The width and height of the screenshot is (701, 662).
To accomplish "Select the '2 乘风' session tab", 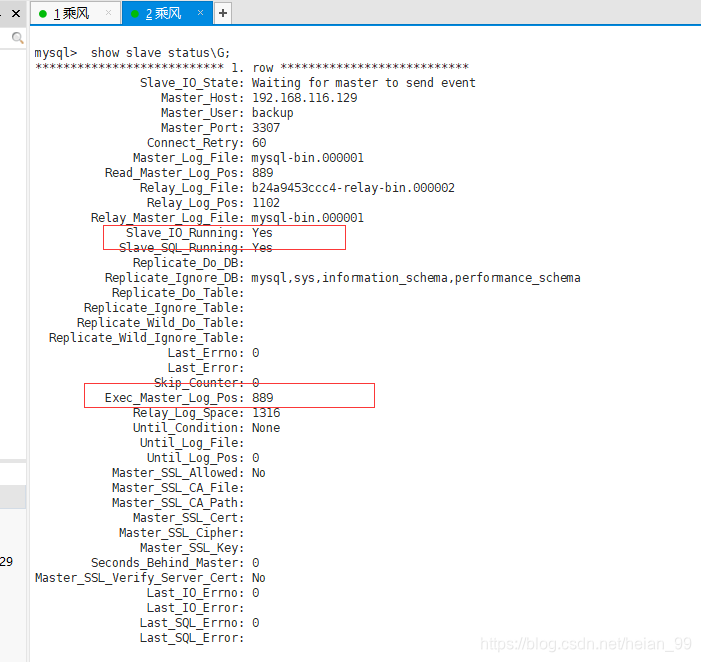I will point(167,13).
